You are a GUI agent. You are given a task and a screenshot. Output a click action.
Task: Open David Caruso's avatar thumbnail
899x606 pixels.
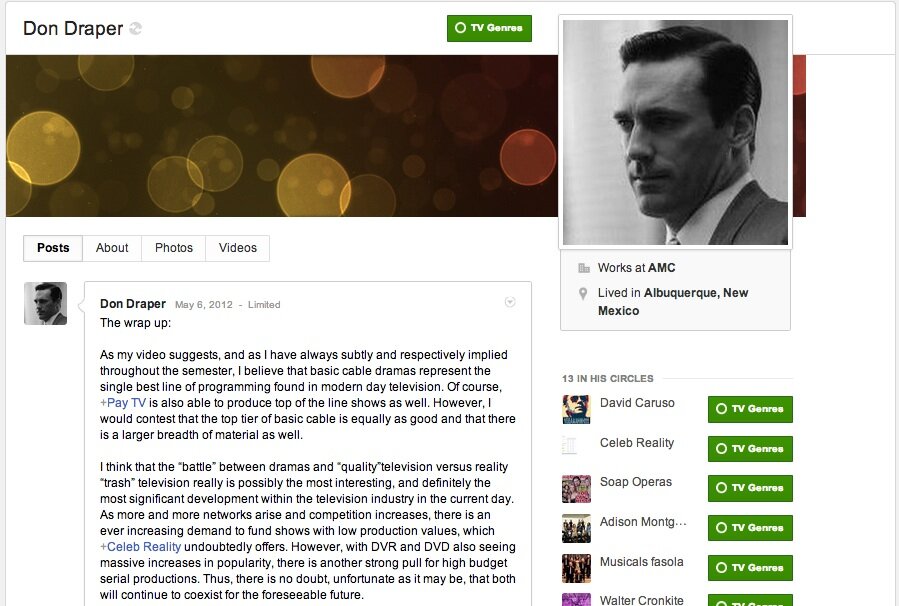[x=576, y=409]
